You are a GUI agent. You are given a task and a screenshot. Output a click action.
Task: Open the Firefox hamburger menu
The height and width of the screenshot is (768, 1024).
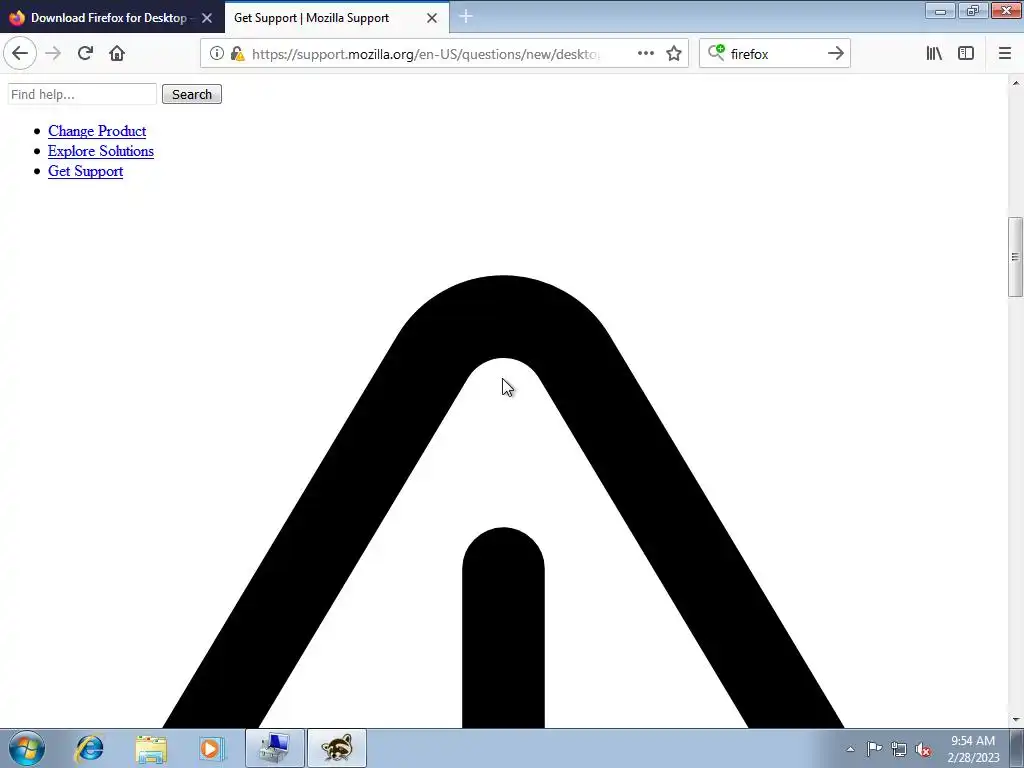[x=1004, y=54]
